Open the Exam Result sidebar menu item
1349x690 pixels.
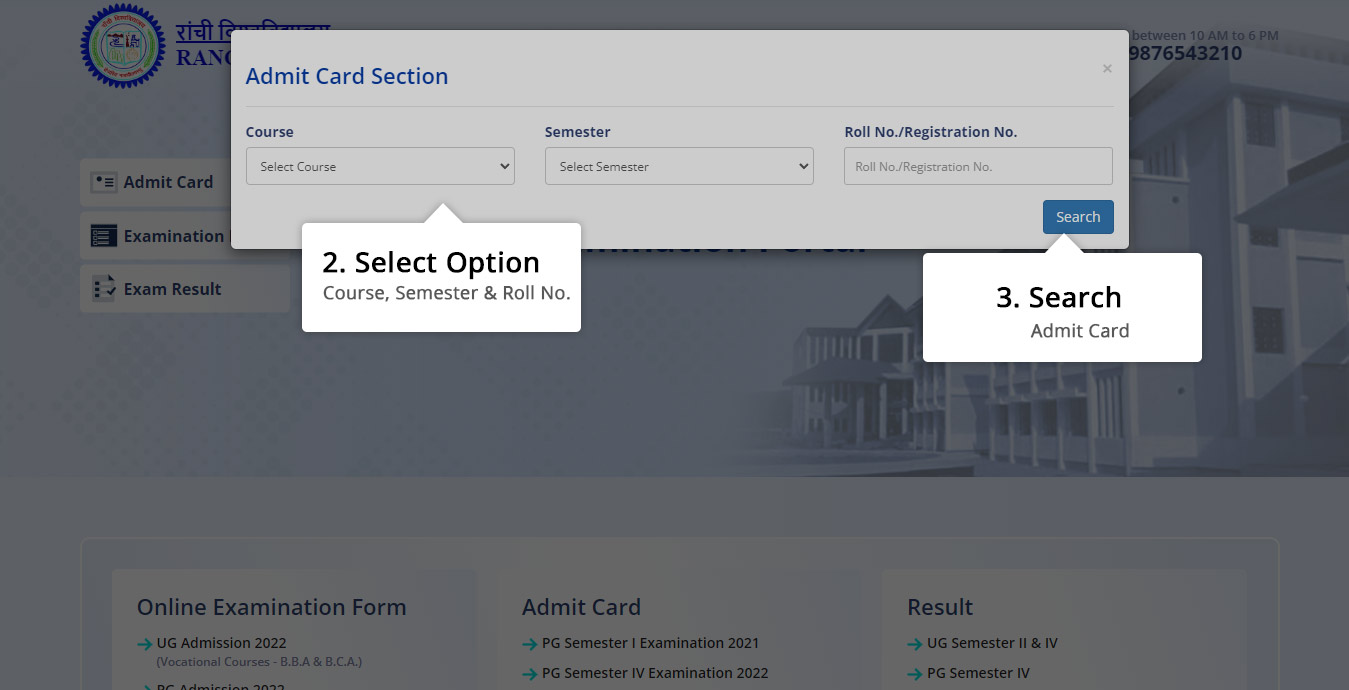point(172,289)
